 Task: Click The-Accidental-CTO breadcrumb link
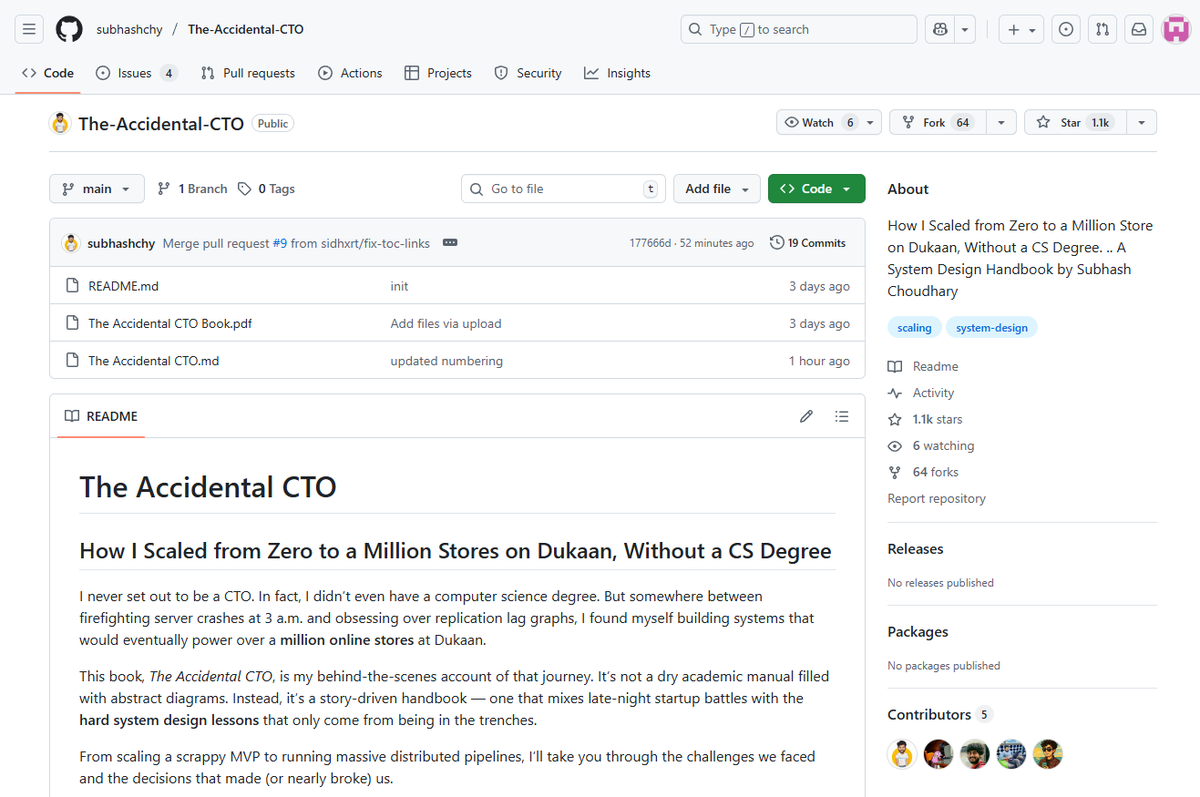pos(245,30)
